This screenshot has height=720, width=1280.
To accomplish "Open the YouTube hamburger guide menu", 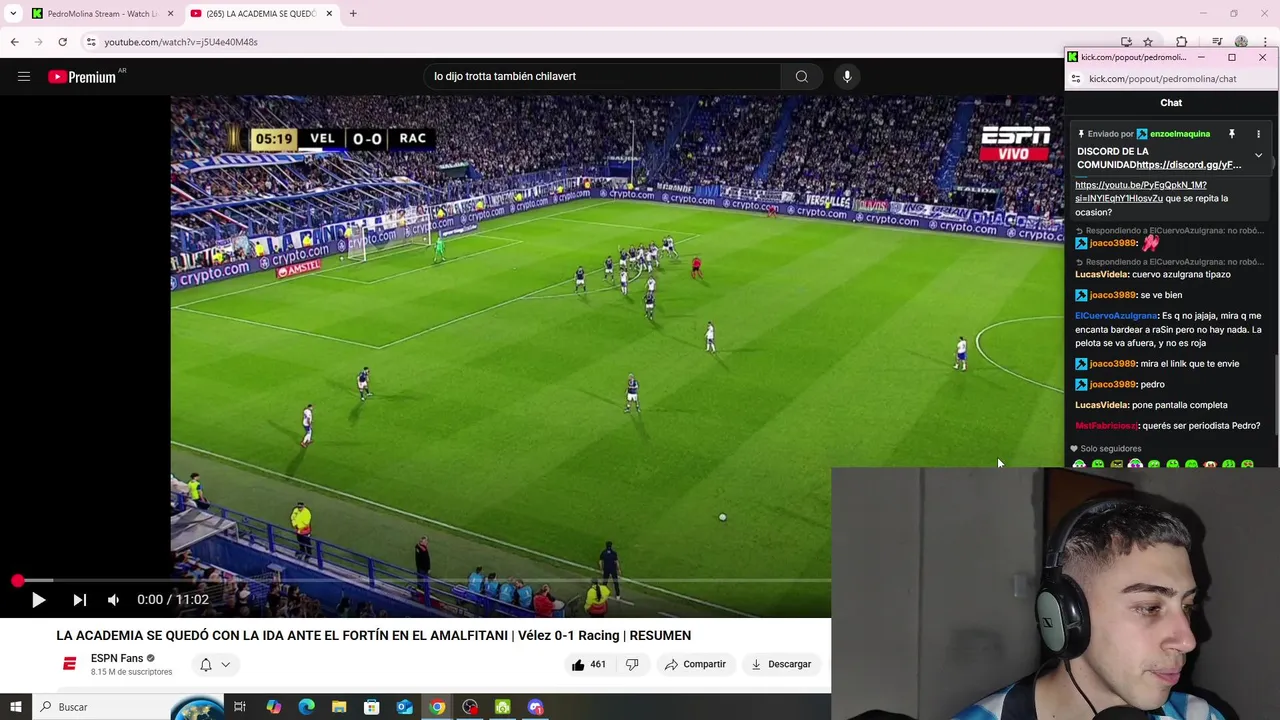I will 24,76.
